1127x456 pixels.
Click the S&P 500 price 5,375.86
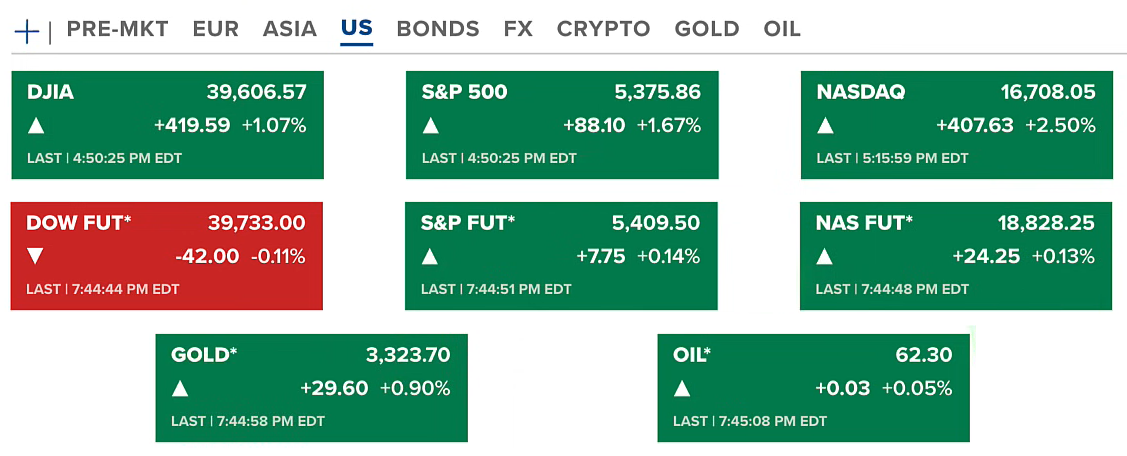(657, 92)
